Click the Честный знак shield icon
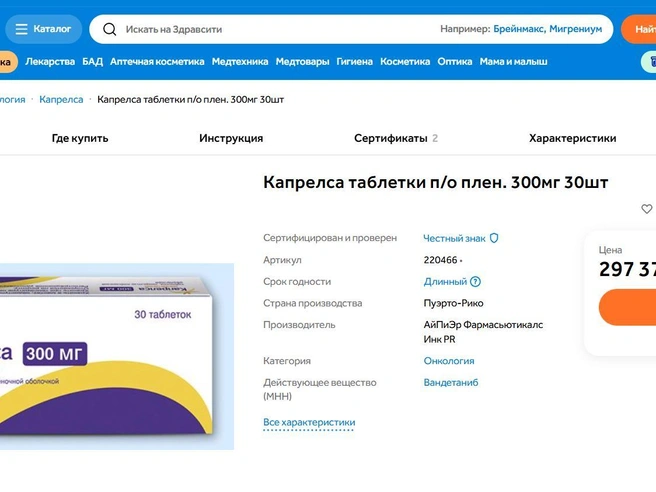This screenshot has width=656, height=492. (494, 238)
